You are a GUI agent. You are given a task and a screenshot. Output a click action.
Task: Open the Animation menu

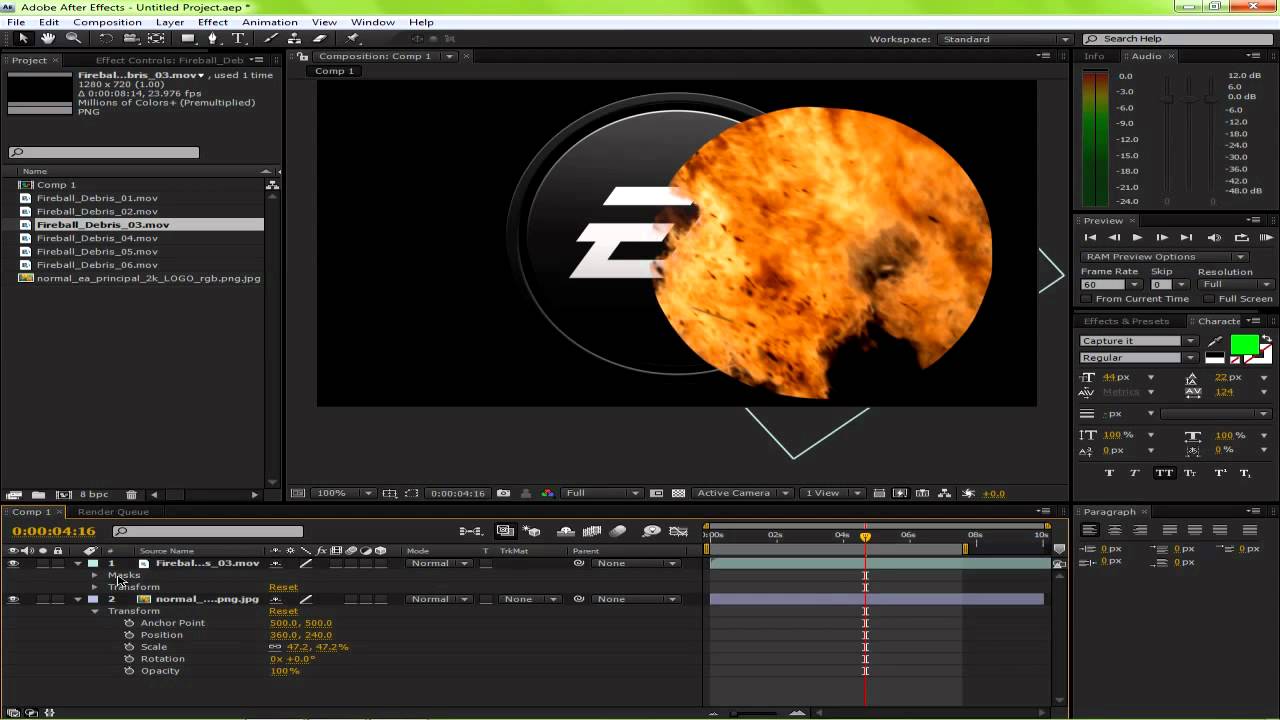270,22
